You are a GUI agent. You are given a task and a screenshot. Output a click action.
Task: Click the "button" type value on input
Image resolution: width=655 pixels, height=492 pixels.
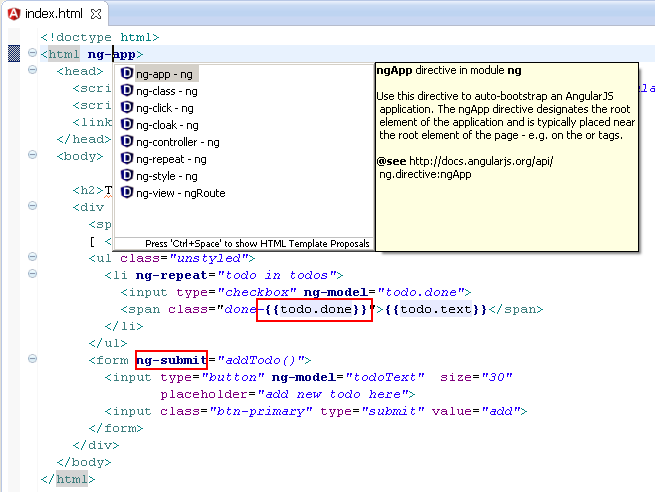point(233,377)
